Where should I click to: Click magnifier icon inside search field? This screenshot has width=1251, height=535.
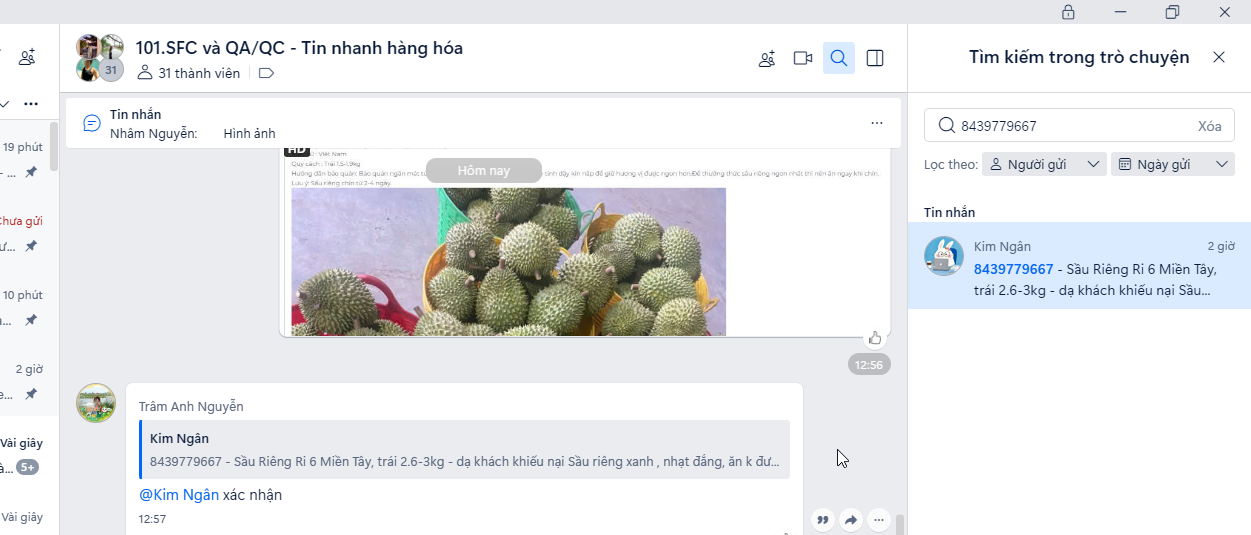click(946, 126)
